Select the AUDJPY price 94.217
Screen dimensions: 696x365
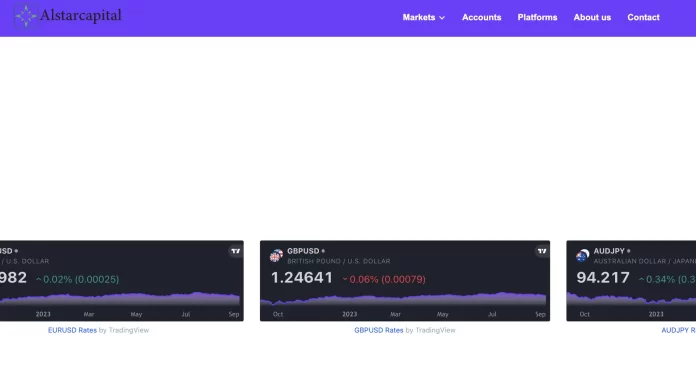603,278
